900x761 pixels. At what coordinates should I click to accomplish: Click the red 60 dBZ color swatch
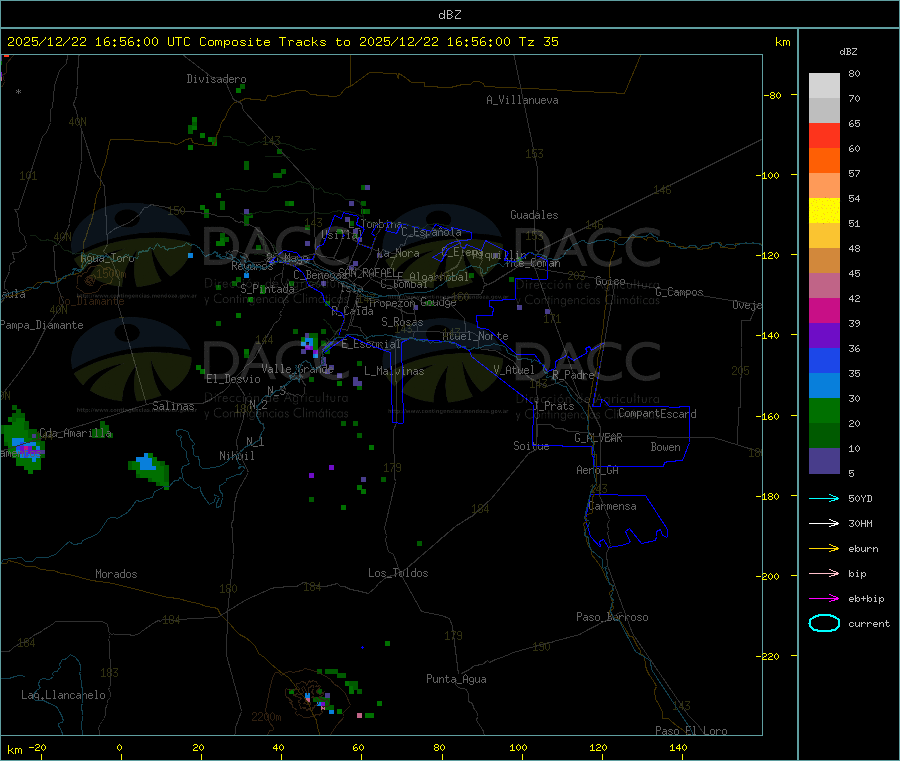coord(824,135)
